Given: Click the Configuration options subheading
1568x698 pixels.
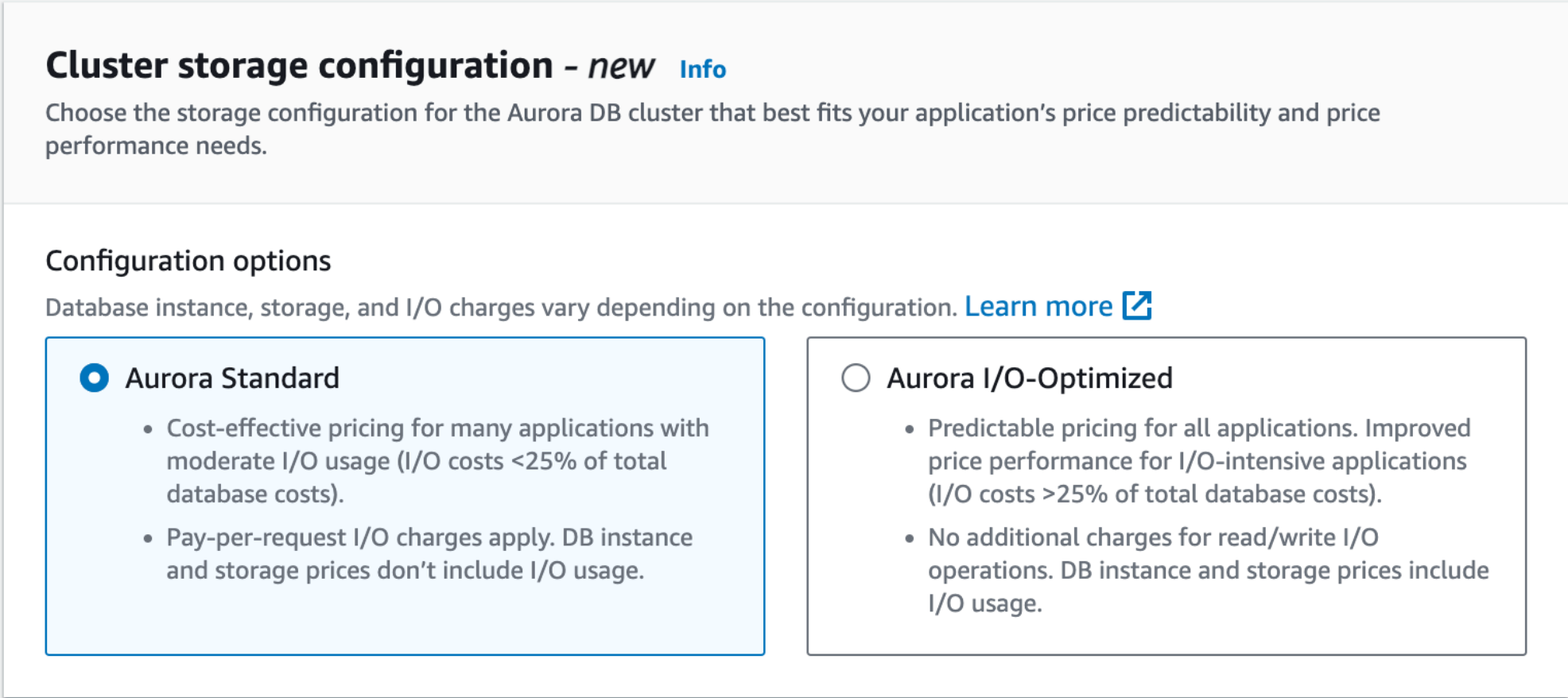Looking at the screenshot, I should point(188,262).
